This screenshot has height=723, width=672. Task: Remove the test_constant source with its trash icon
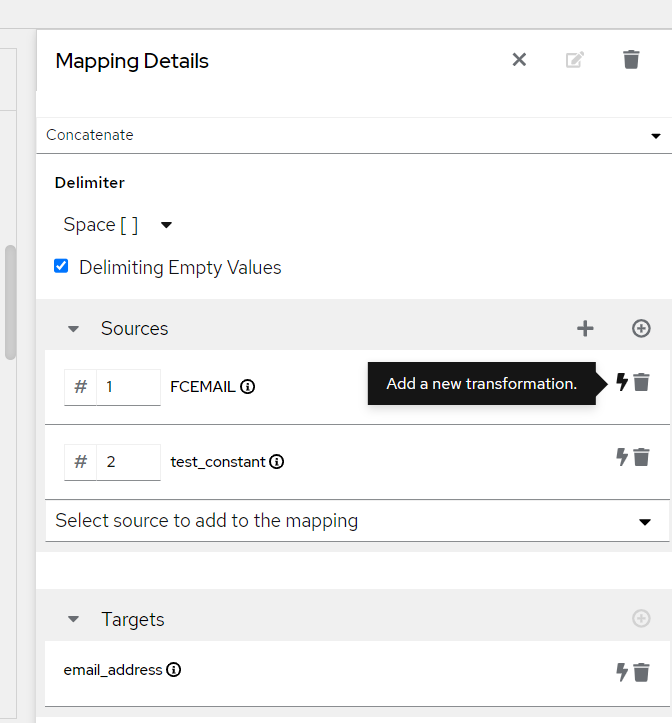click(642, 457)
